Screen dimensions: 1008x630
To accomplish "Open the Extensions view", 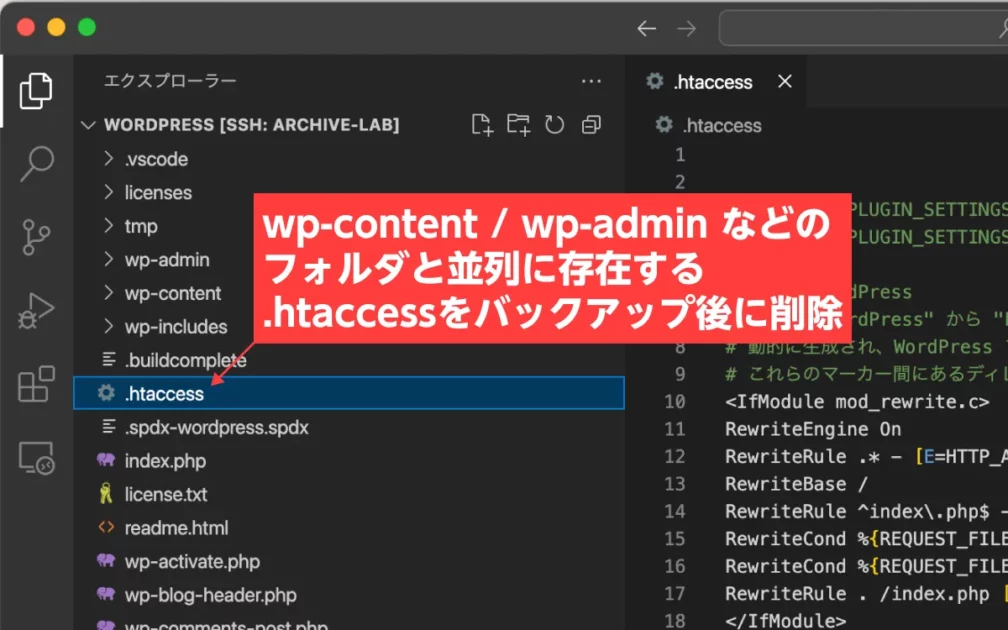I will (36, 384).
